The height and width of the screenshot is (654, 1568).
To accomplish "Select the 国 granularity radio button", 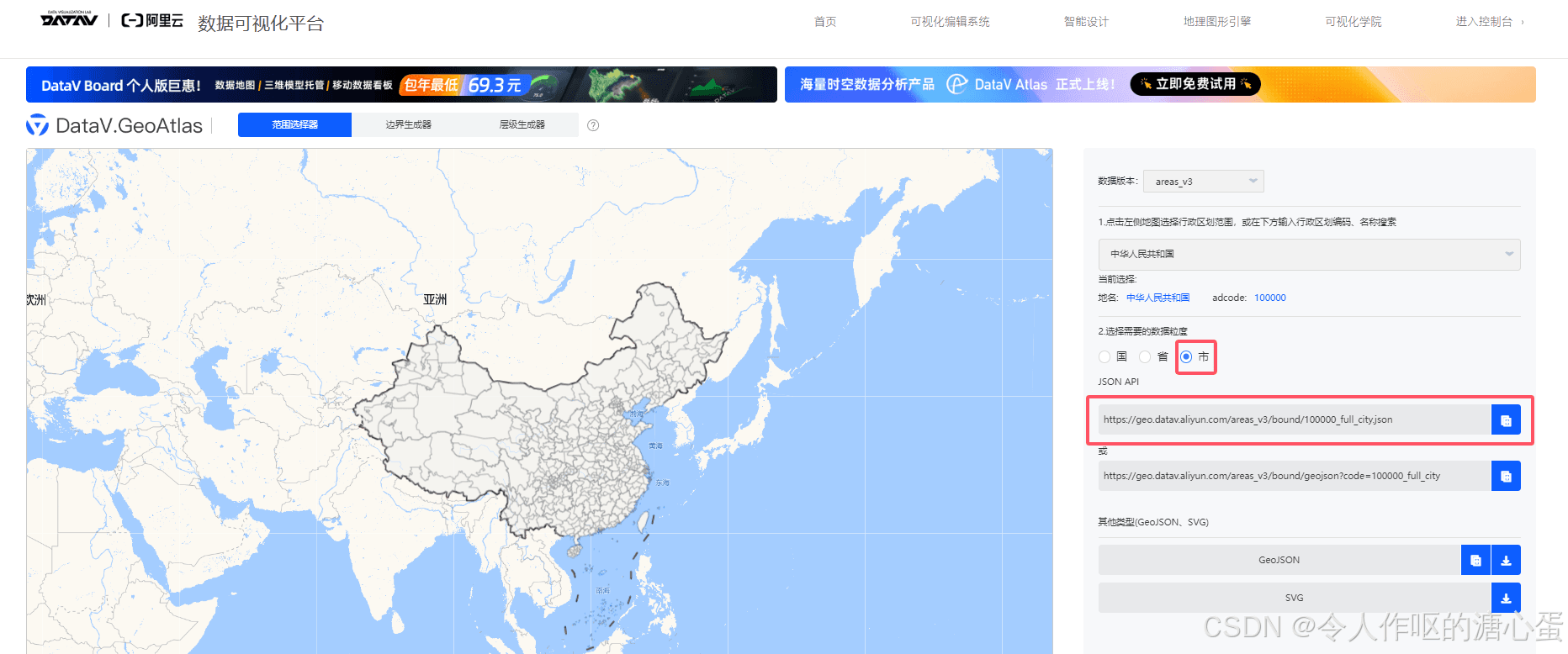I will point(1104,356).
